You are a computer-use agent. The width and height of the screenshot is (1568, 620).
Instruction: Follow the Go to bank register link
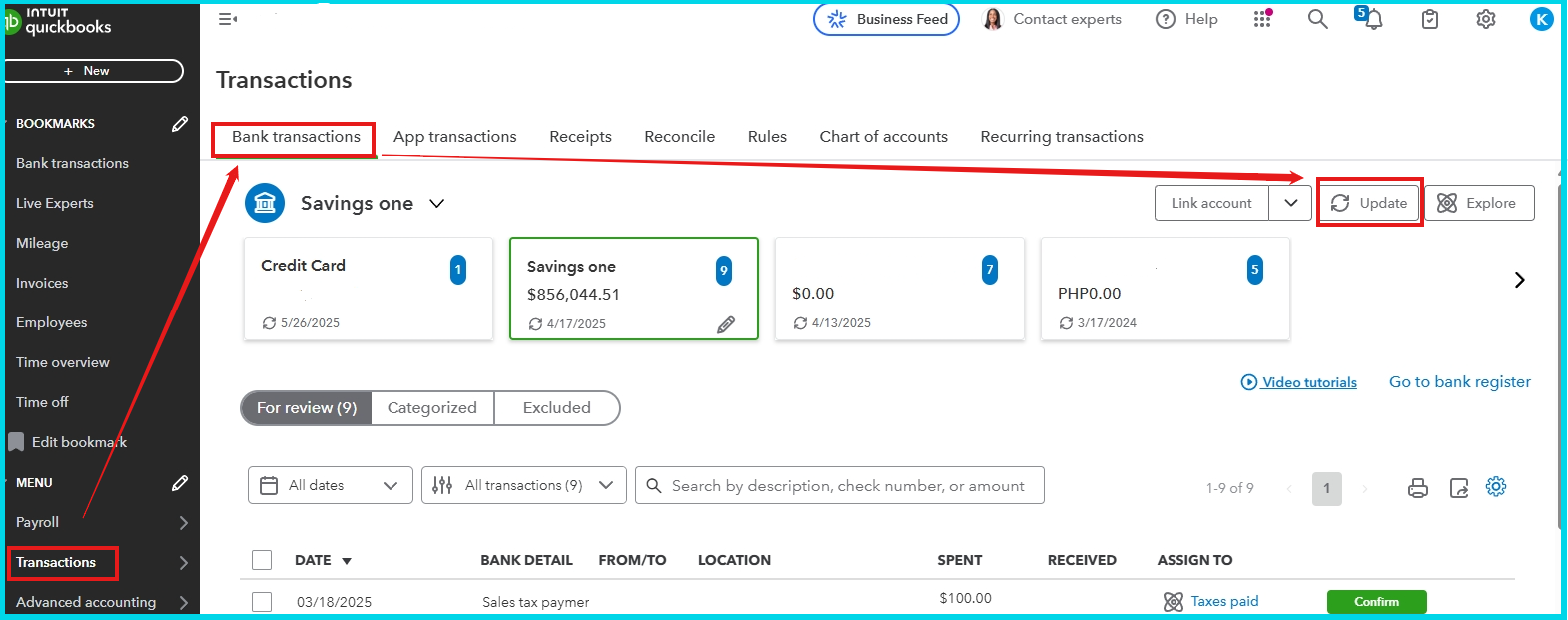(x=1459, y=382)
